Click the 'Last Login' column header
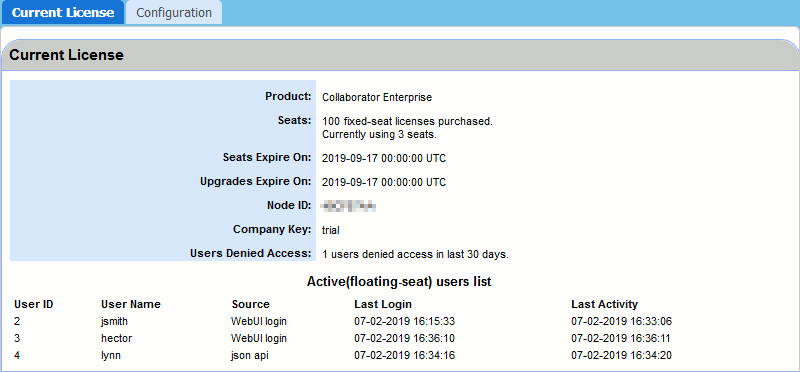 click(x=383, y=305)
